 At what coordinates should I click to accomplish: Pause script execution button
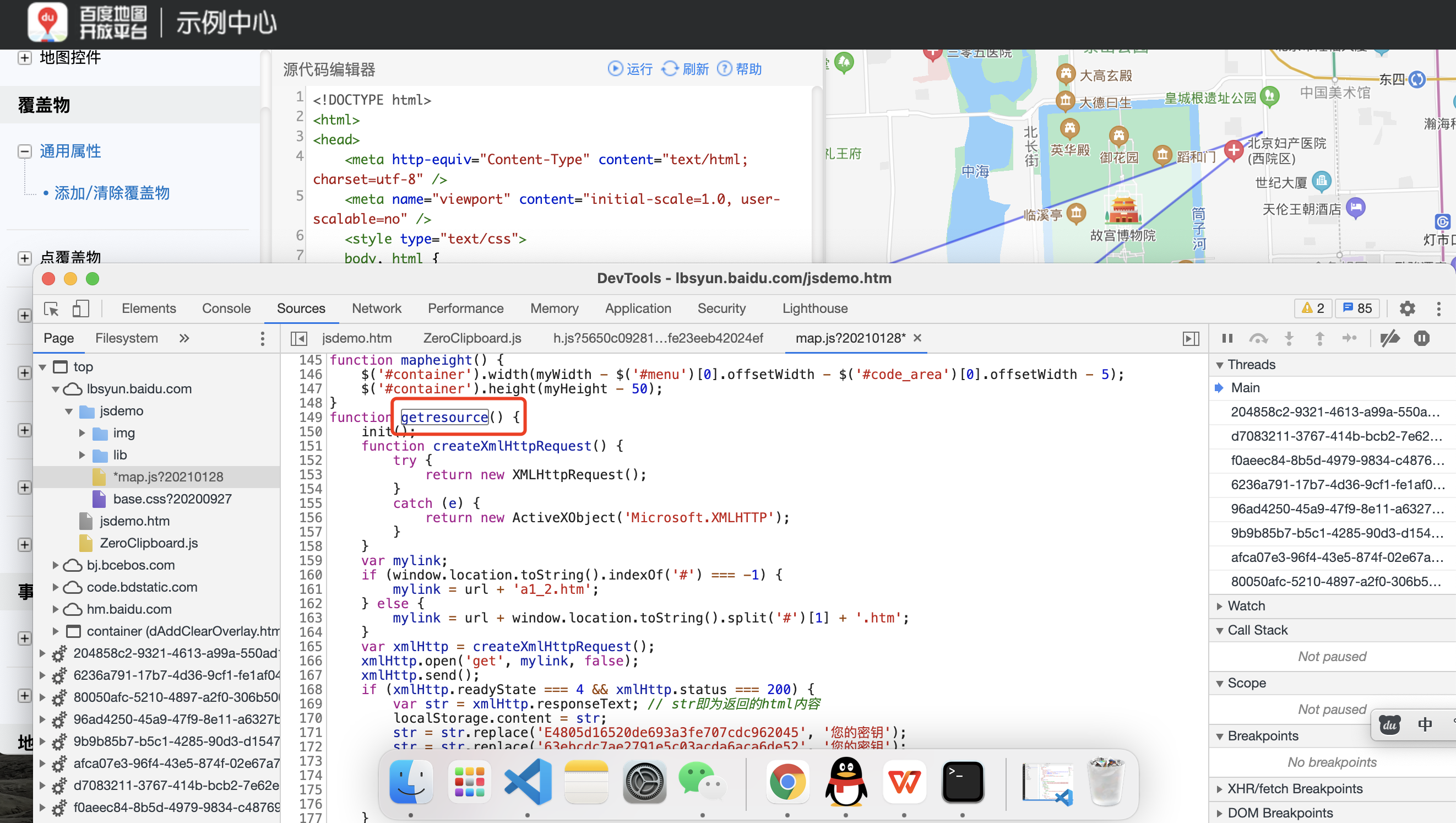tap(1227, 338)
